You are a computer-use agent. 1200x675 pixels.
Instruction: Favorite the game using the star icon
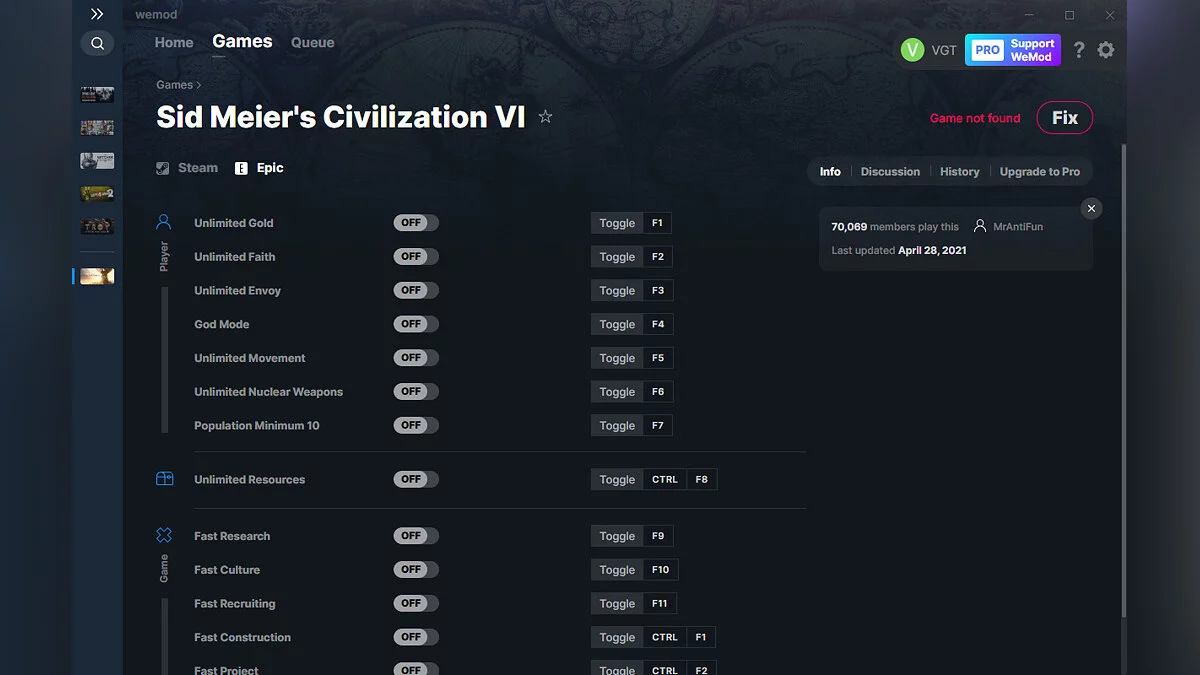[x=545, y=116]
